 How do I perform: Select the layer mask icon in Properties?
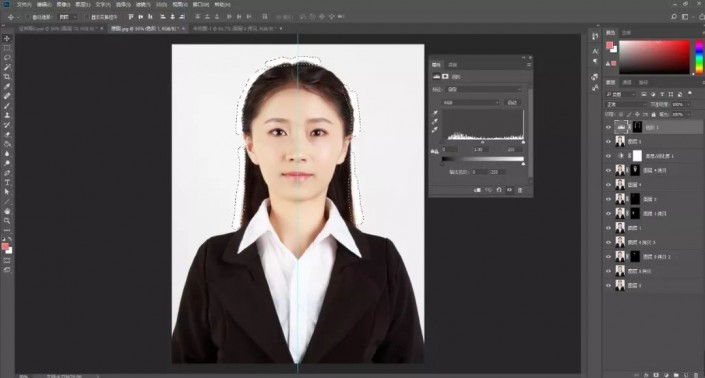pyautogui.click(x=445, y=77)
